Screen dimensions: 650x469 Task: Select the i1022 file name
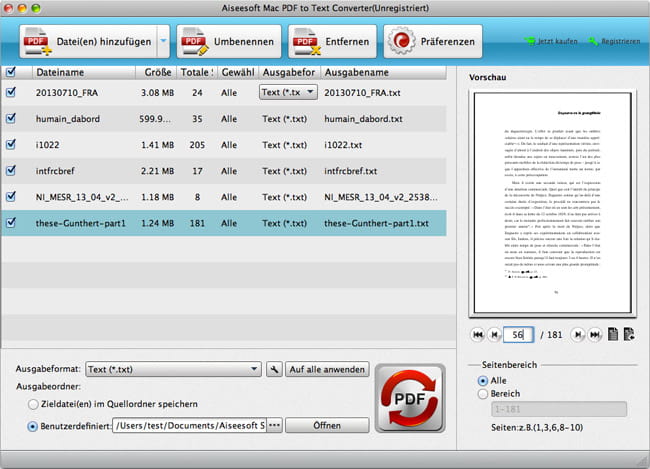coord(47,145)
